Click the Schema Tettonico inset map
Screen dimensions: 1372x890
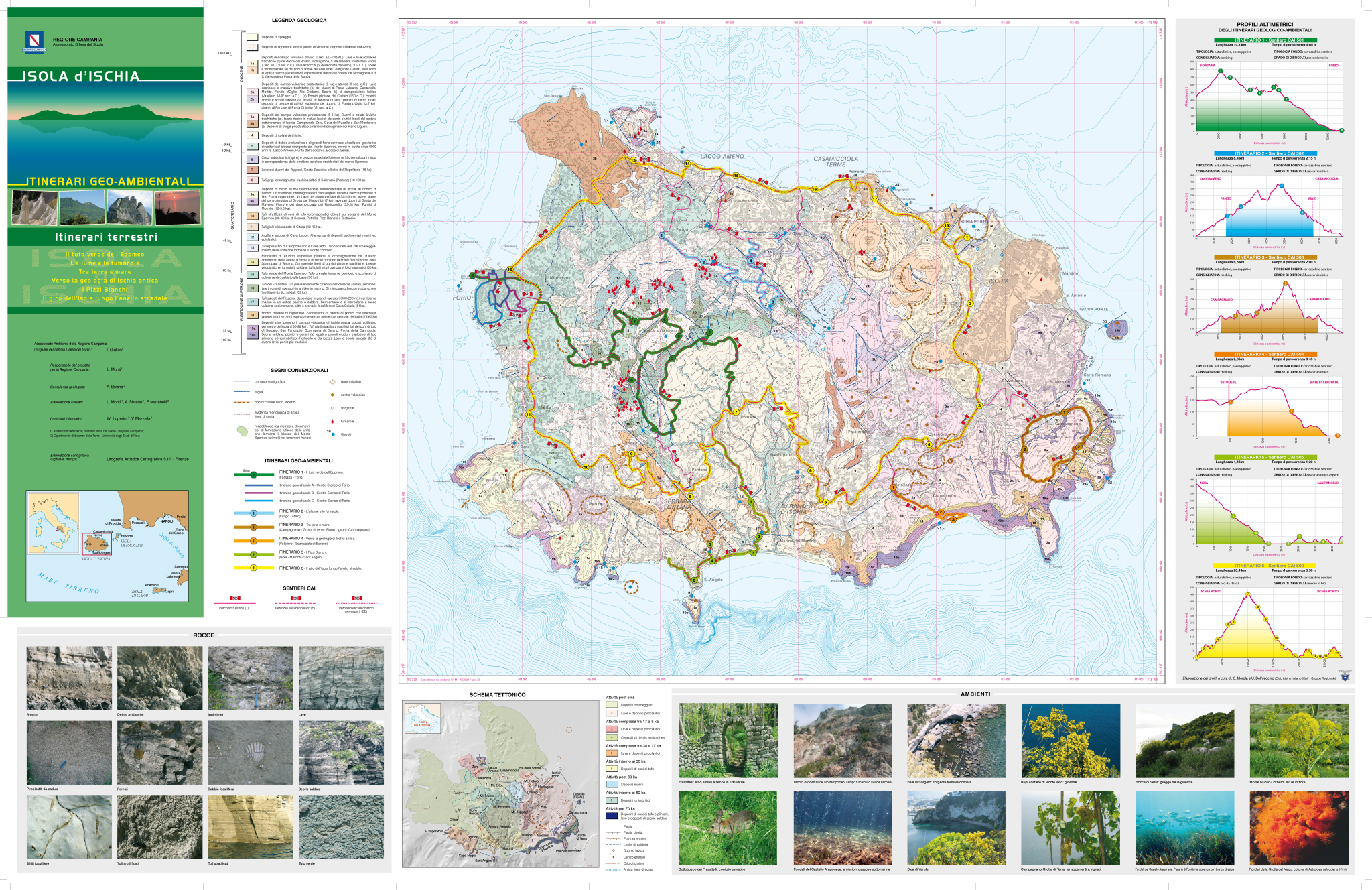coord(500,784)
